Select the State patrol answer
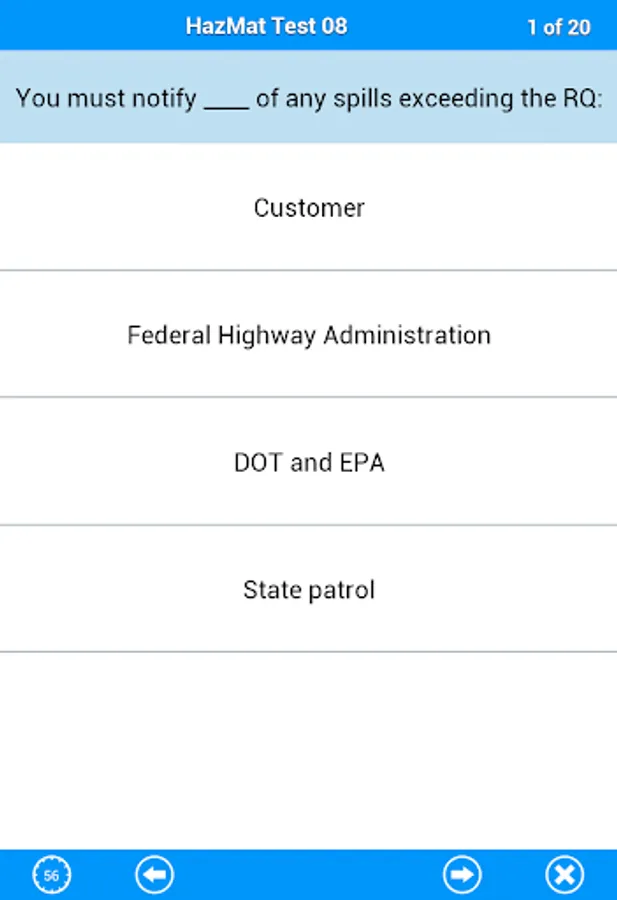The width and height of the screenshot is (617, 900). [x=308, y=589]
